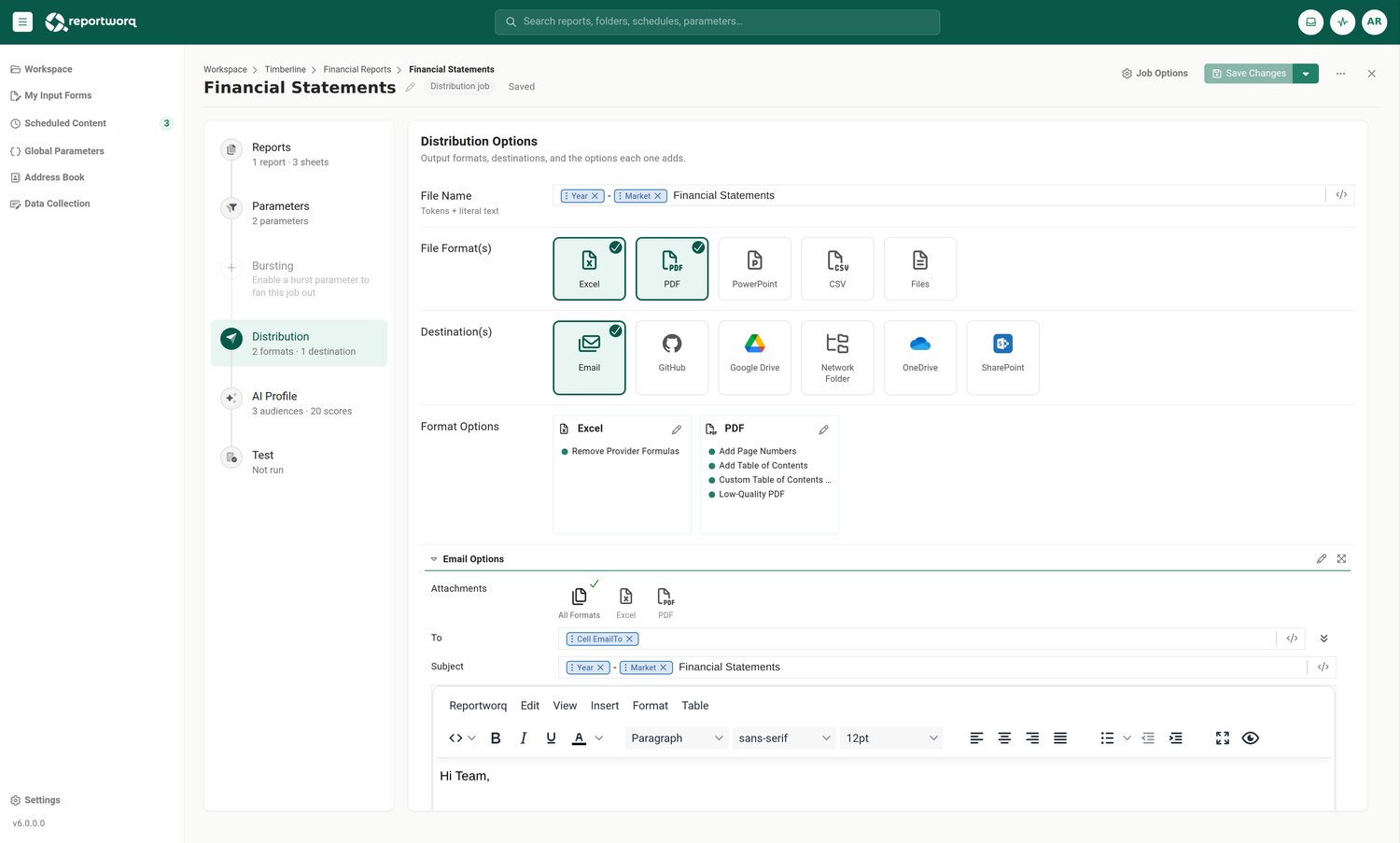Viewport: 1400px width, 843px height.
Task: Open the Insert menu in editor
Action: click(x=605, y=706)
